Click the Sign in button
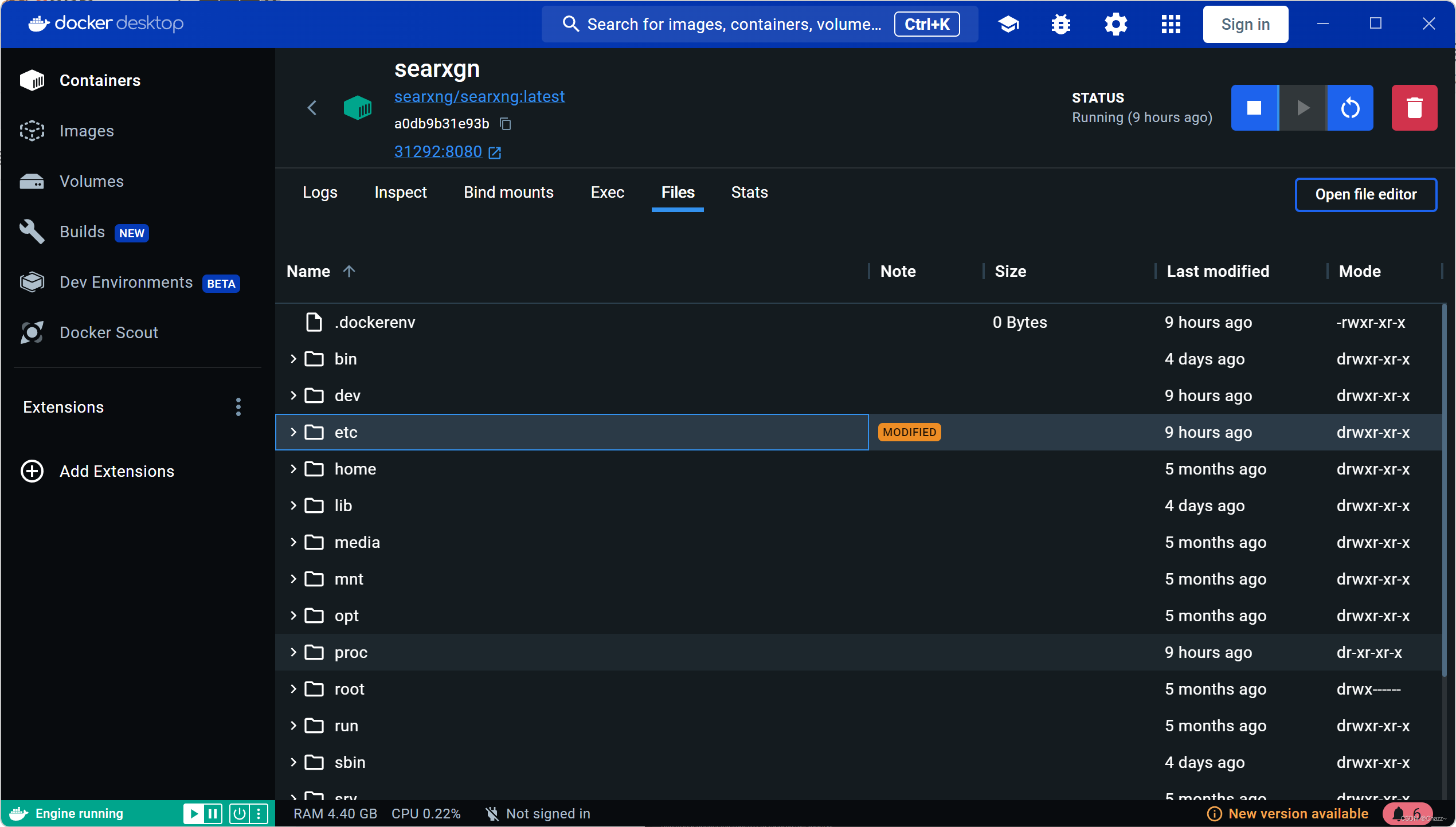This screenshot has height=827, width=1456. [1246, 24]
